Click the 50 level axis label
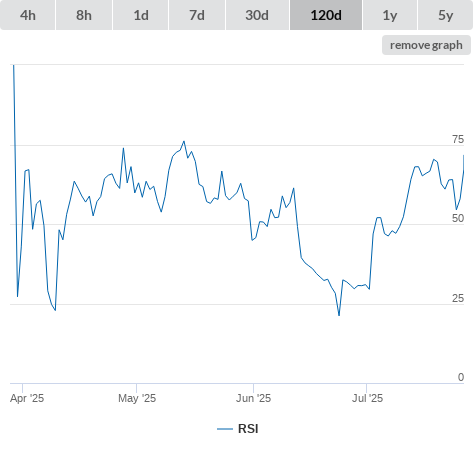474x455 pixels. pyautogui.click(x=458, y=218)
